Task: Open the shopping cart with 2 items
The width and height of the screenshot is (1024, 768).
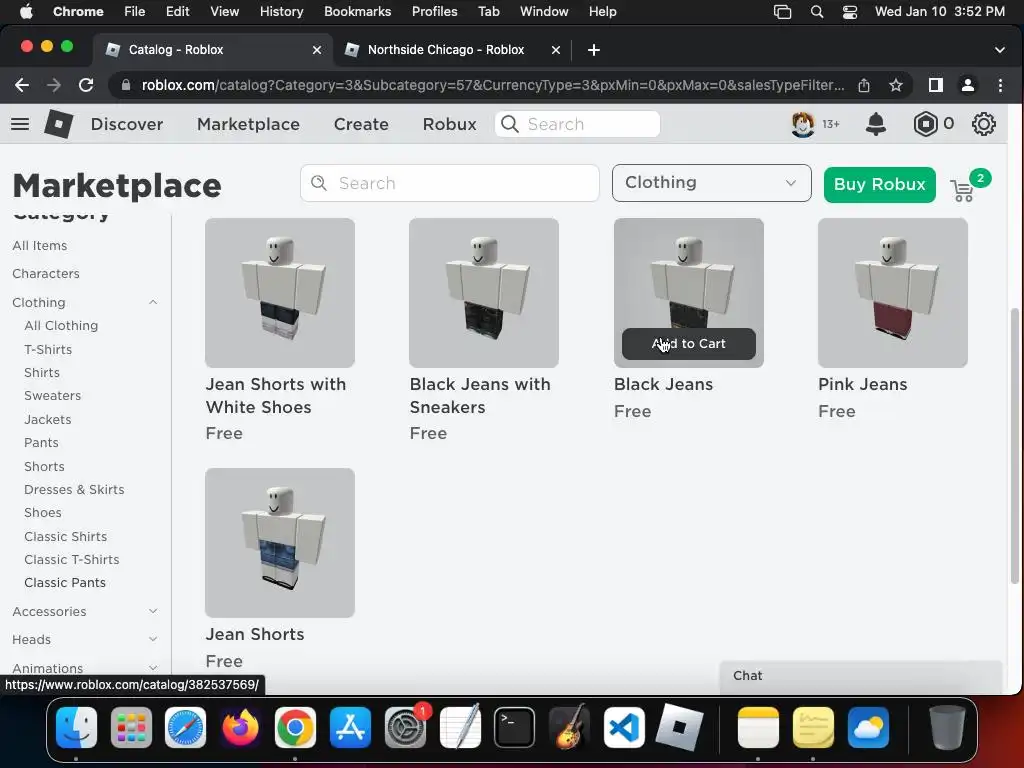Action: point(963,190)
